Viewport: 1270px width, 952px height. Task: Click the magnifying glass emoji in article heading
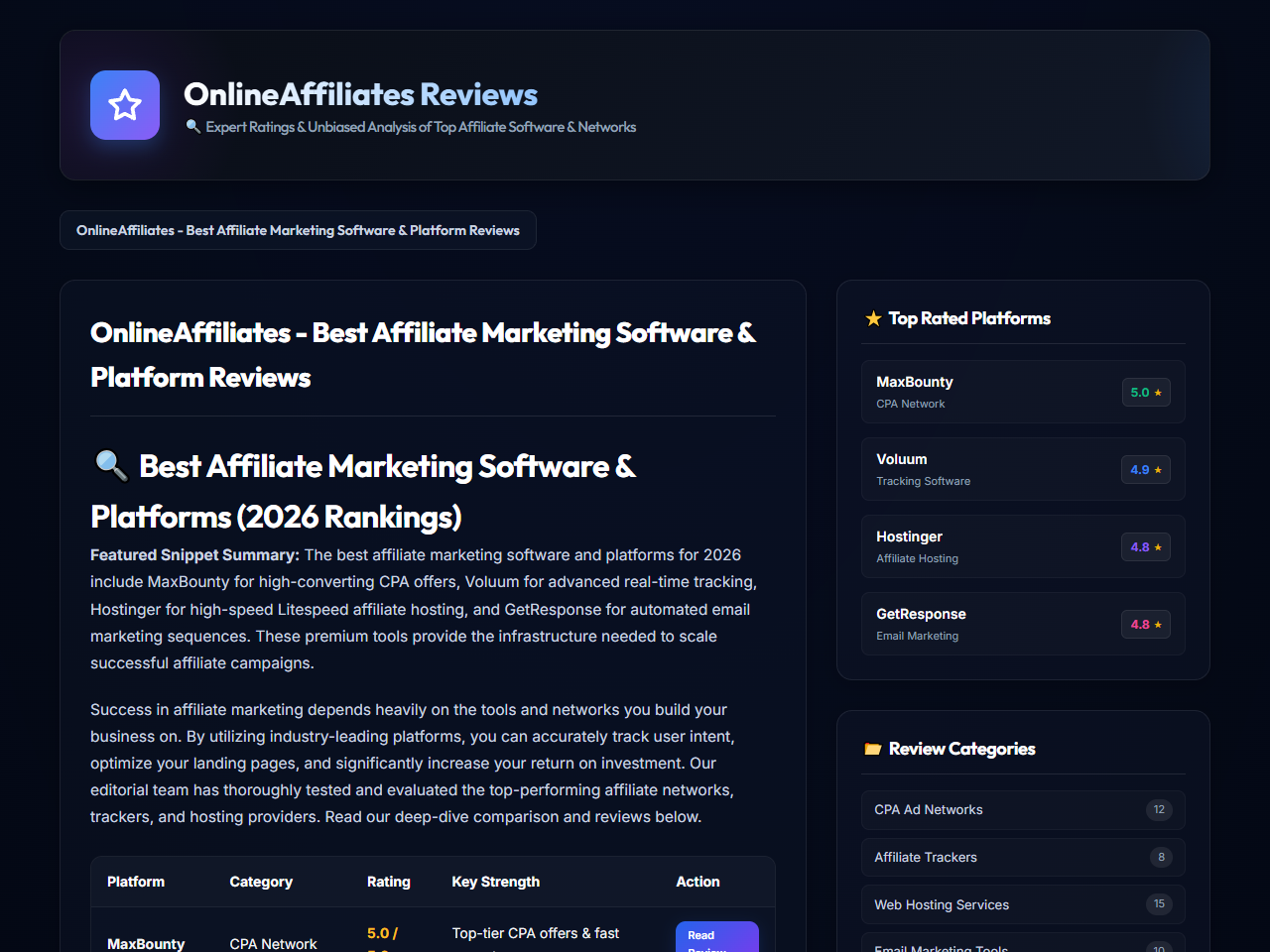click(x=110, y=466)
